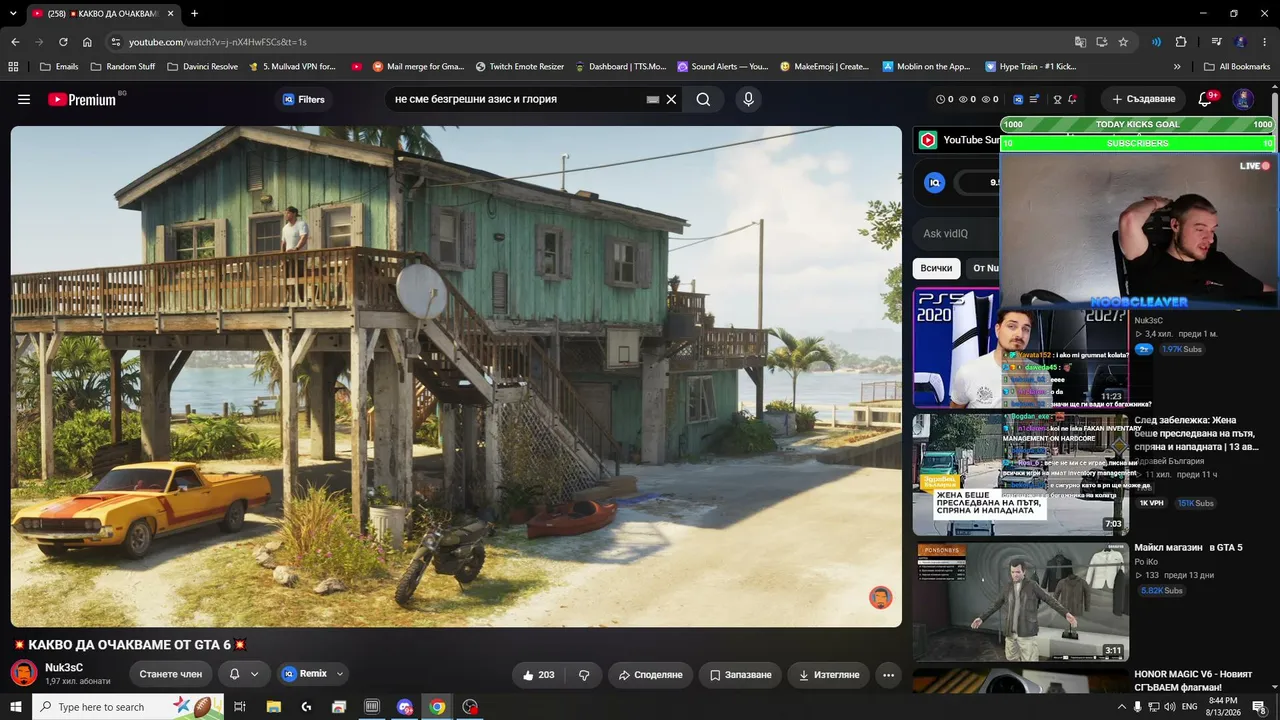Open File Explorer from taskbar
This screenshot has width=1280, height=720.
coord(273,707)
